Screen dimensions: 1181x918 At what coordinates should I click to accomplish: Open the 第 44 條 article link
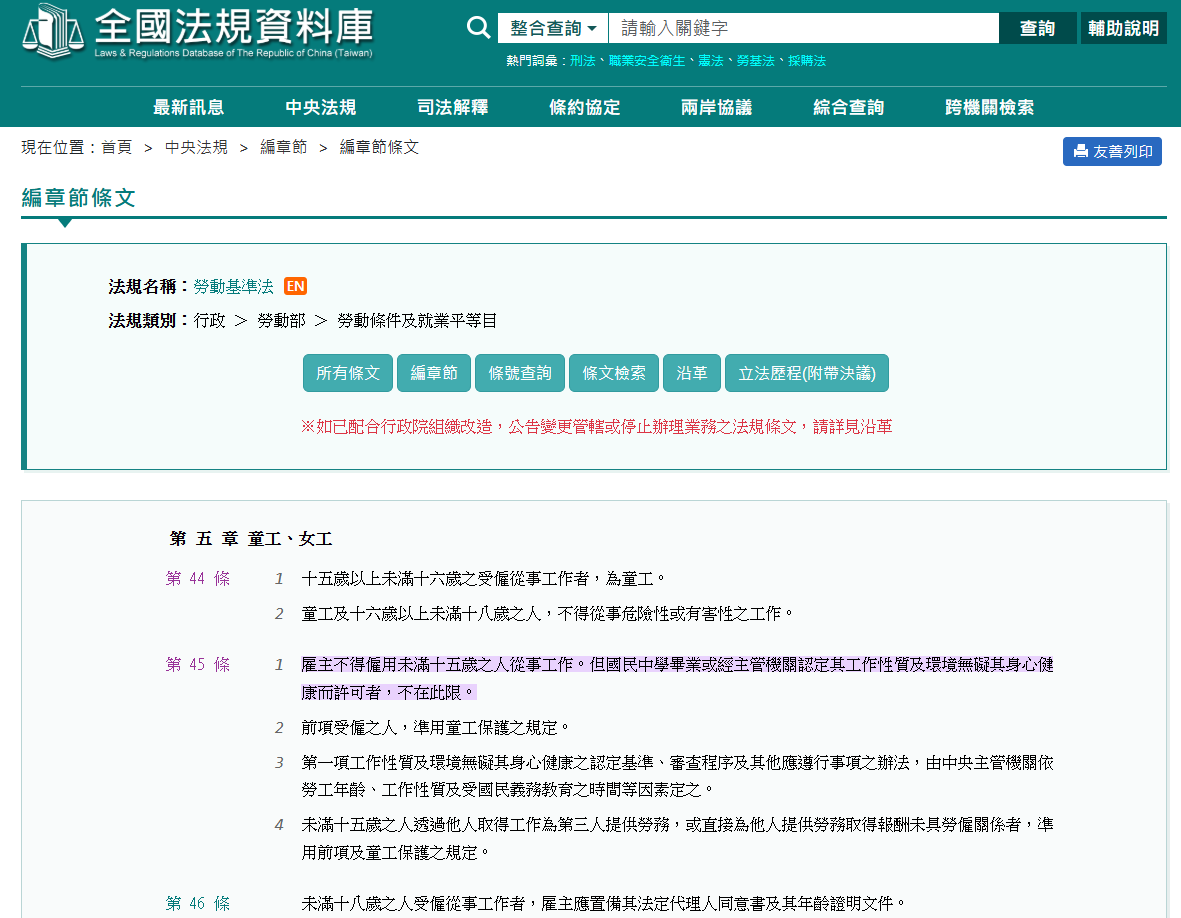(198, 578)
